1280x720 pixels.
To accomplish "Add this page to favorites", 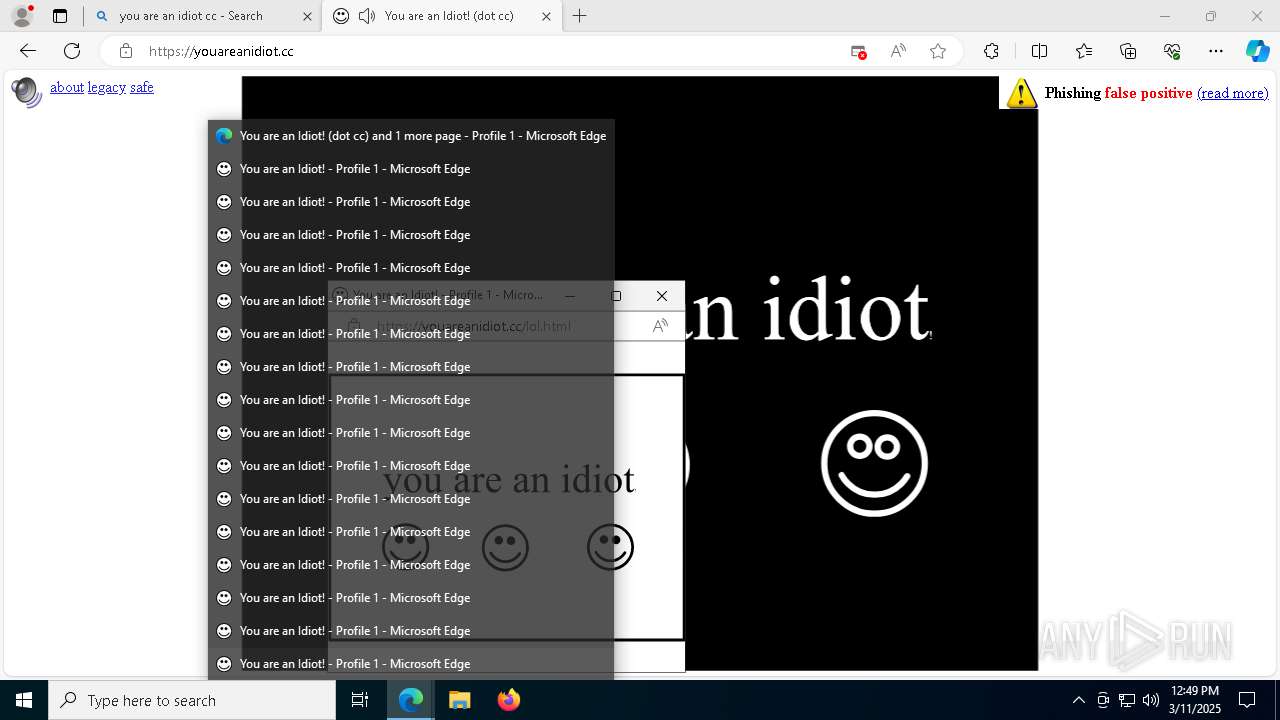I will [938, 51].
